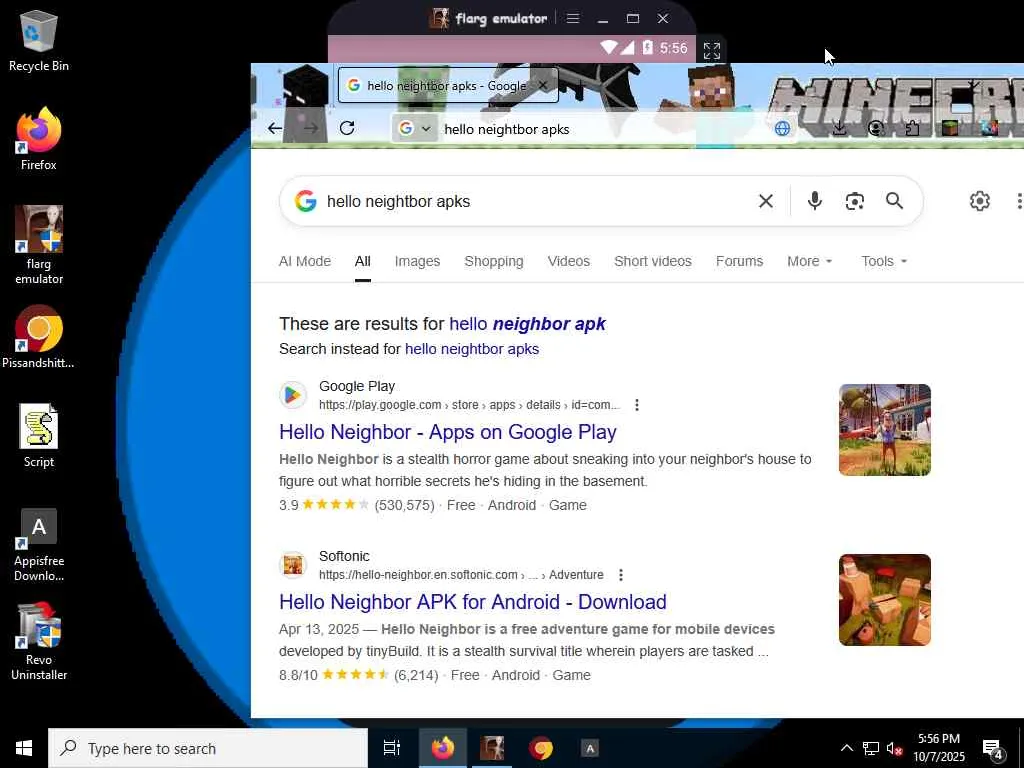Select the All results tab
The height and width of the screenshot is (768, 1024).
362,261
